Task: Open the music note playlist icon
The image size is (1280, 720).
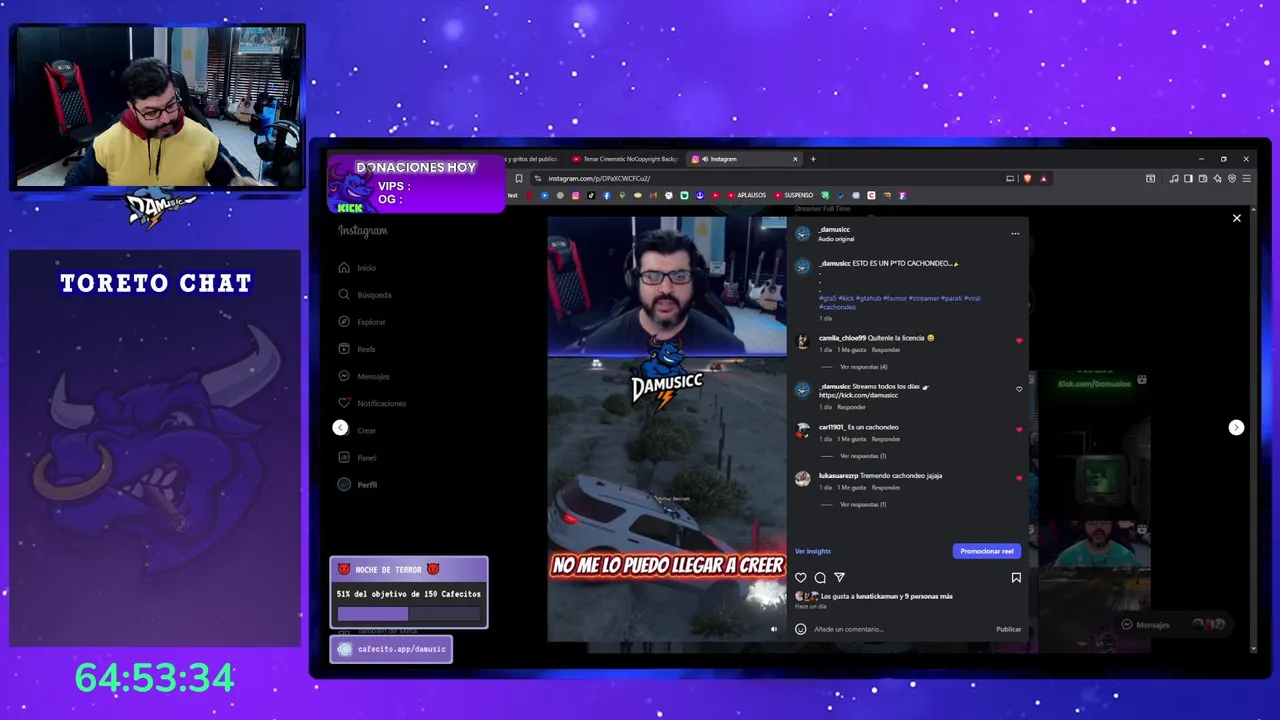Action: (x=1174, y=178)
